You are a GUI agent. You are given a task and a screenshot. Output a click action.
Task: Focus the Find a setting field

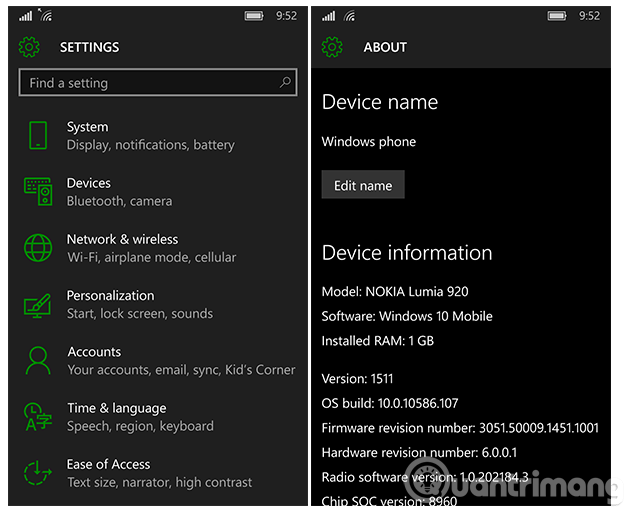coord(158,82)
